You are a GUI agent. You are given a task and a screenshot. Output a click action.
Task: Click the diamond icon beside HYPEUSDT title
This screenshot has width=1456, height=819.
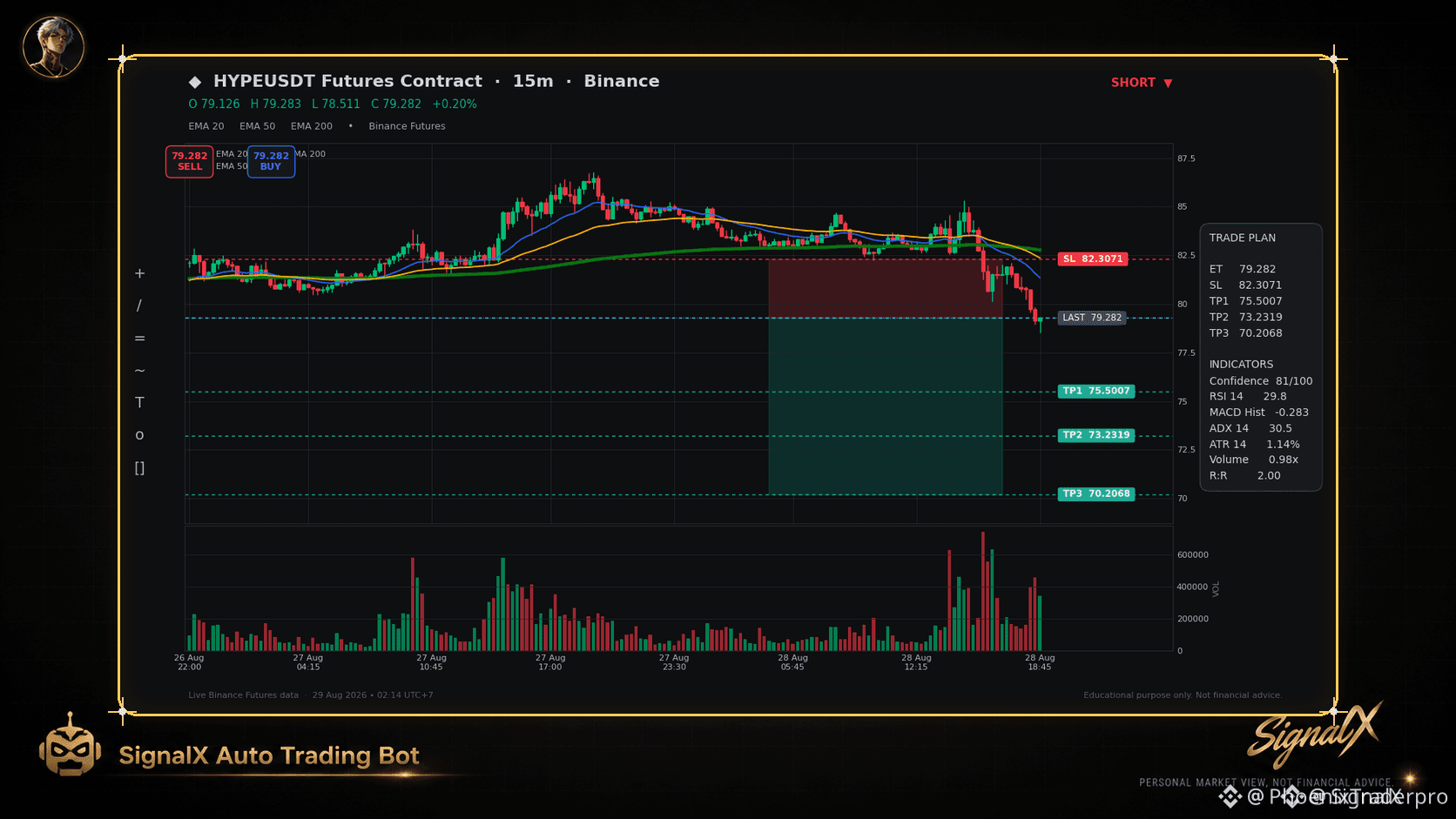pos(195,82)
